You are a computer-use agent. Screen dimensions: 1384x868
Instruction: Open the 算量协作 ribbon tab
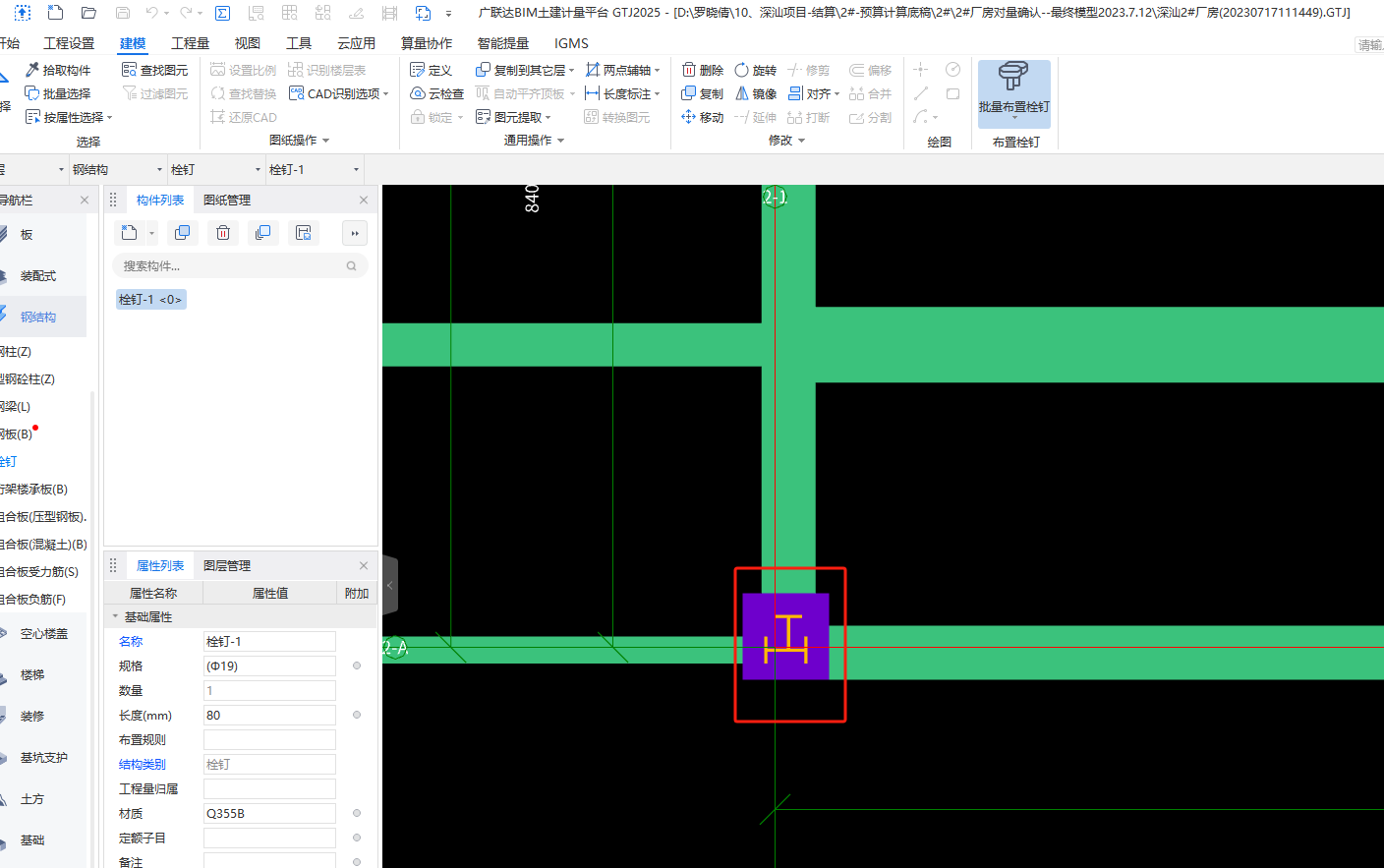click(427, 43)
